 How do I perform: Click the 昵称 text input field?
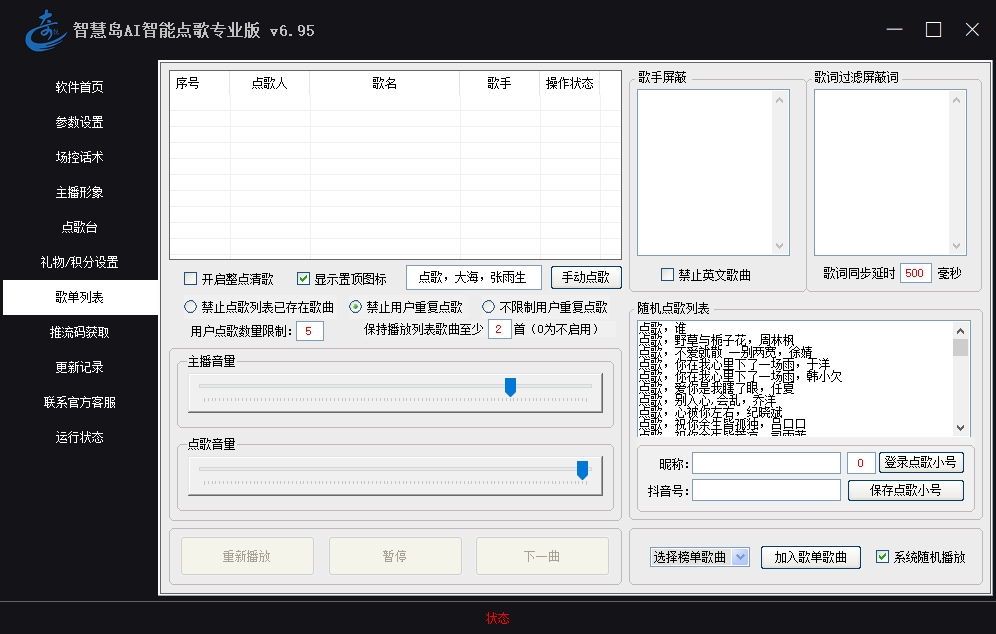766,463
